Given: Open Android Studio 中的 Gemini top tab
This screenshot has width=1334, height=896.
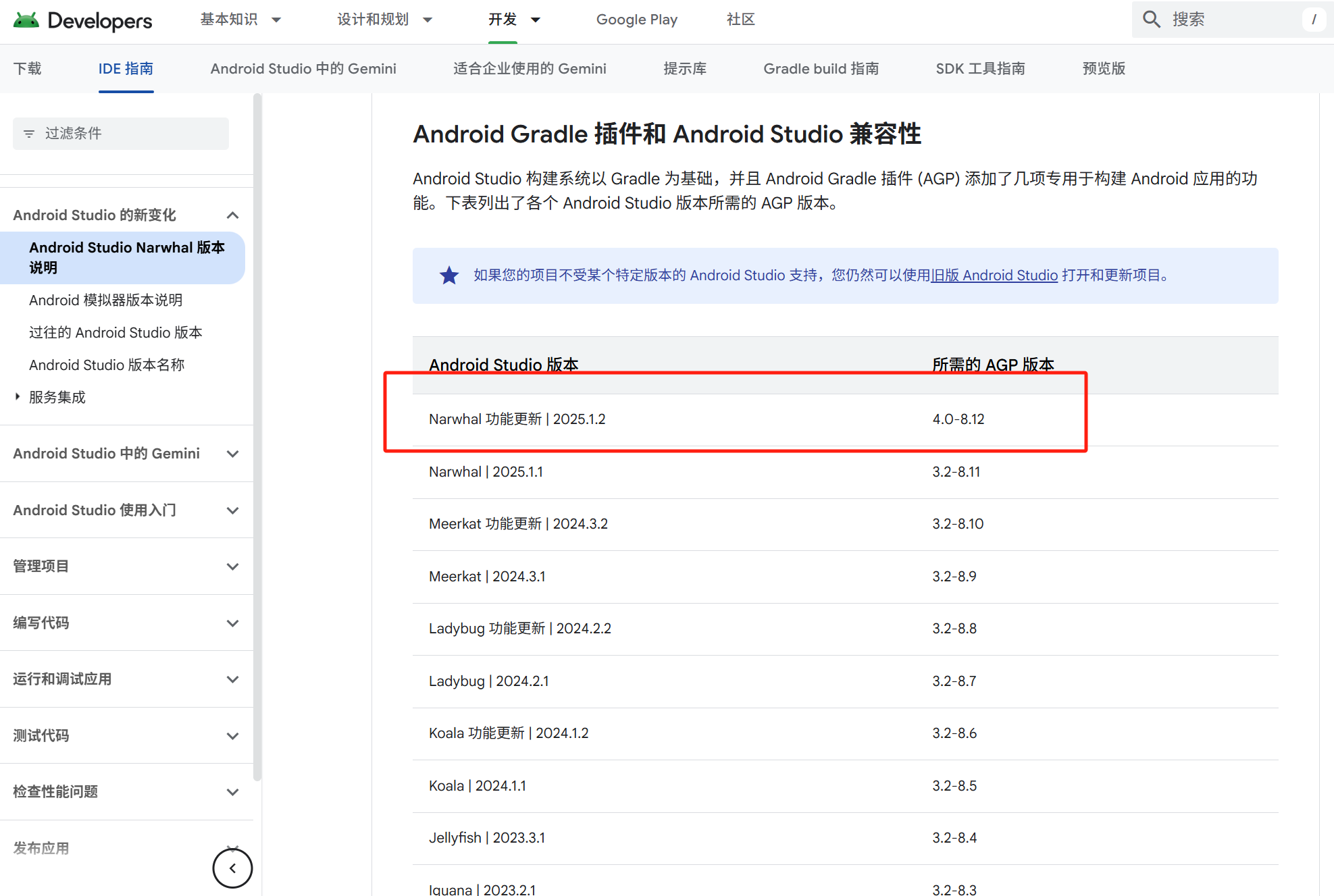Looking at the screenshot, I should (x=303, y=69).
